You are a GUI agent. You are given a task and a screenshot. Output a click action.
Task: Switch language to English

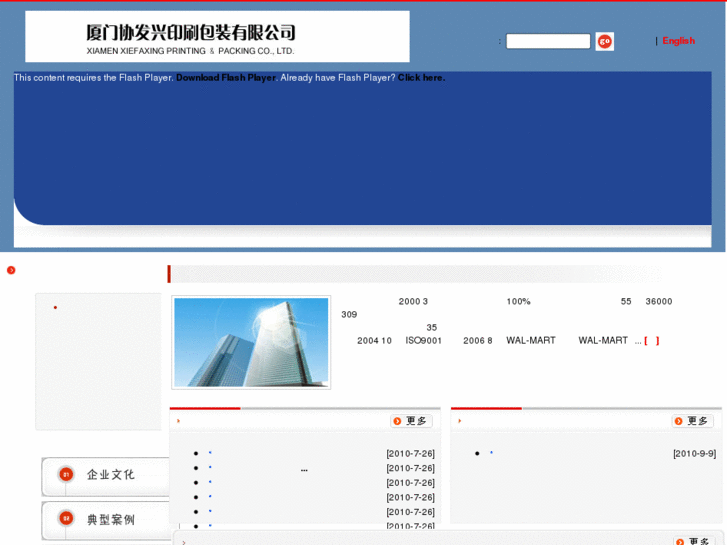(x=678, y=41)
